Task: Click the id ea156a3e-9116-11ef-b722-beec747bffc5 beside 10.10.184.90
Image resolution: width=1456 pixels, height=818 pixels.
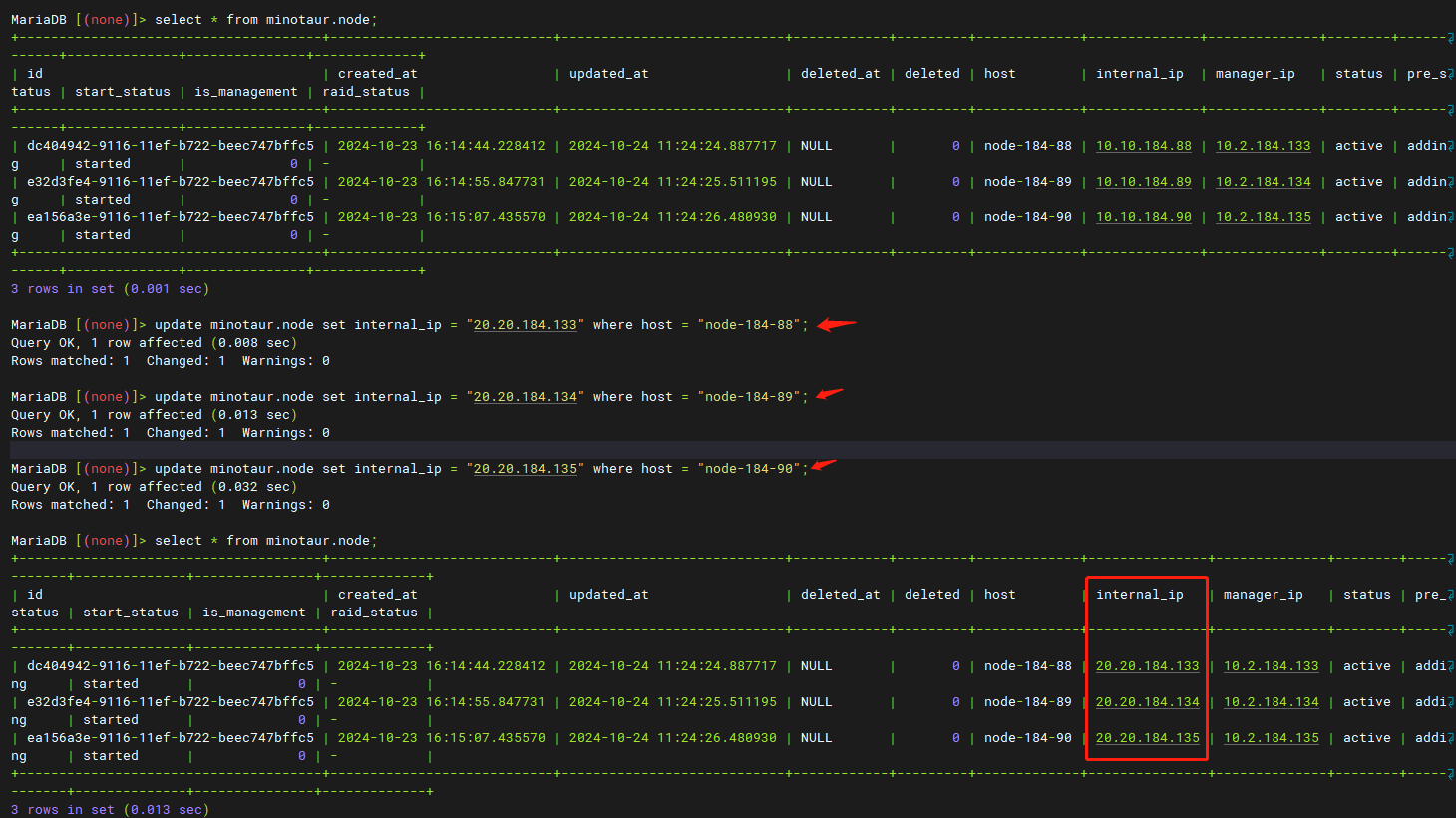Action: [x=171, y=217]
